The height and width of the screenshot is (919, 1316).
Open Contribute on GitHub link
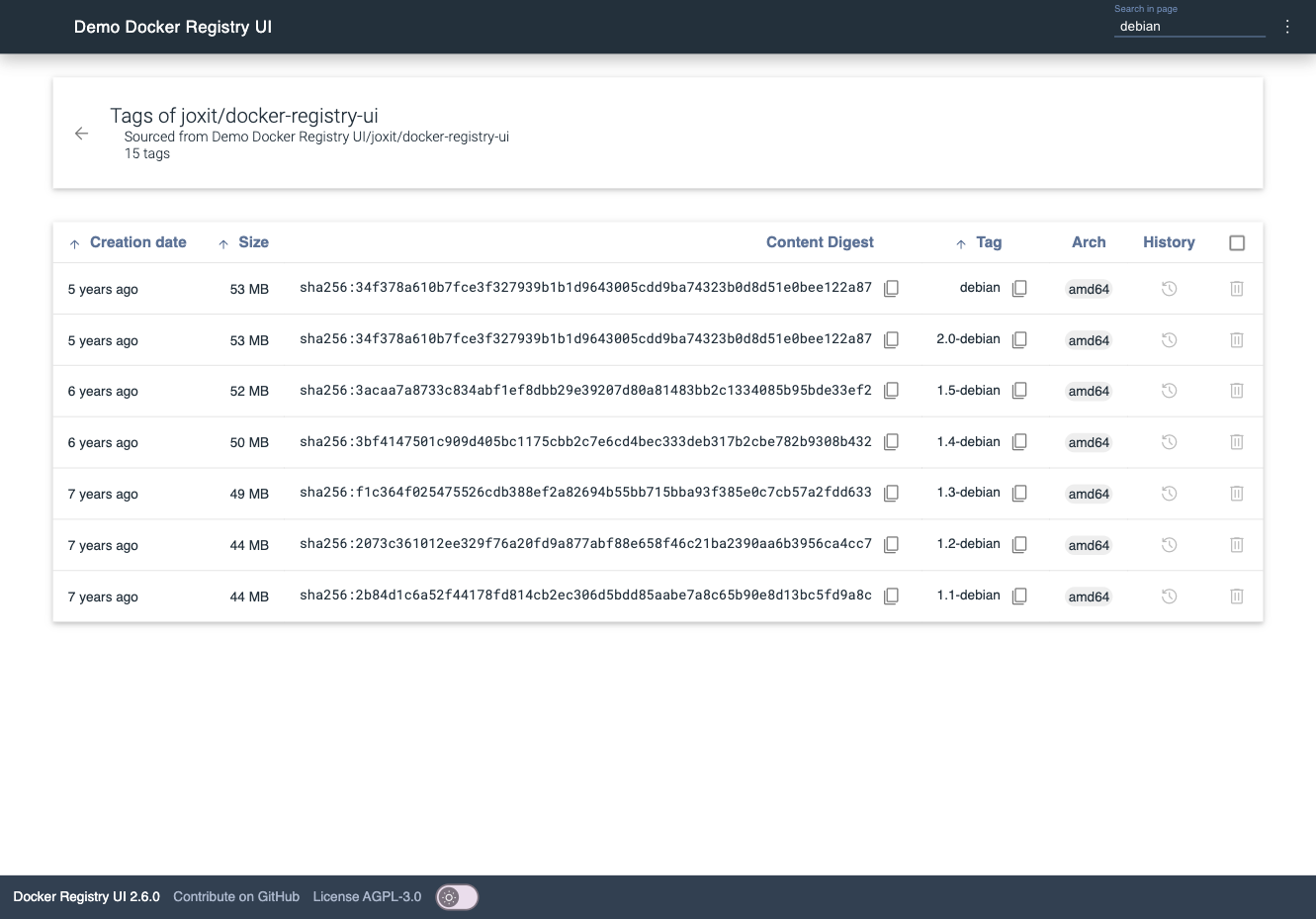click(236, 896)
